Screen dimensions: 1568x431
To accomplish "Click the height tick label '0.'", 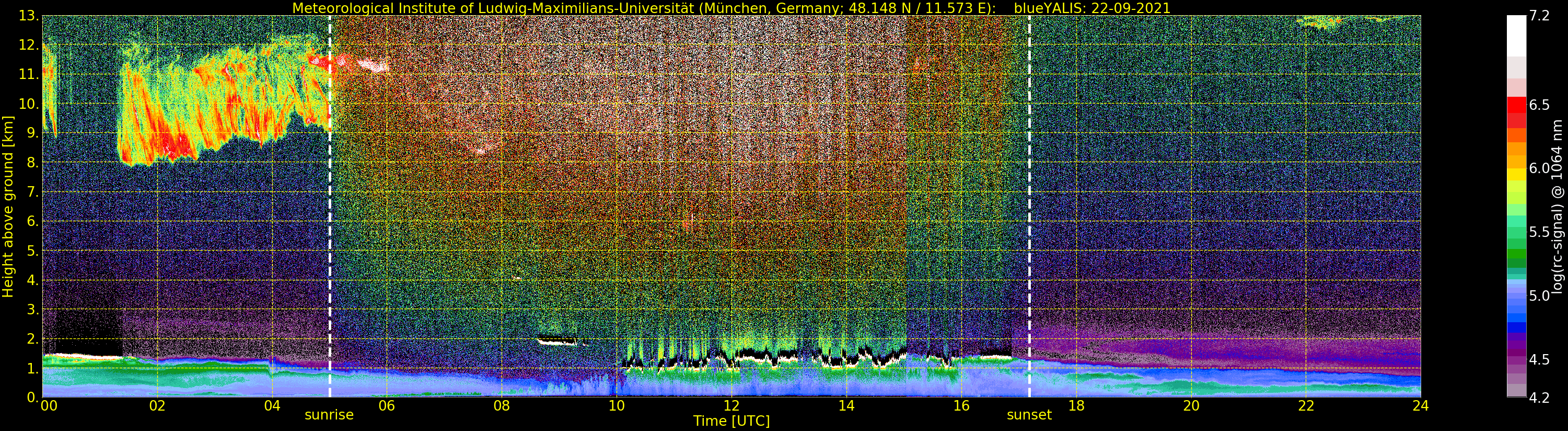I will point(33,397).
